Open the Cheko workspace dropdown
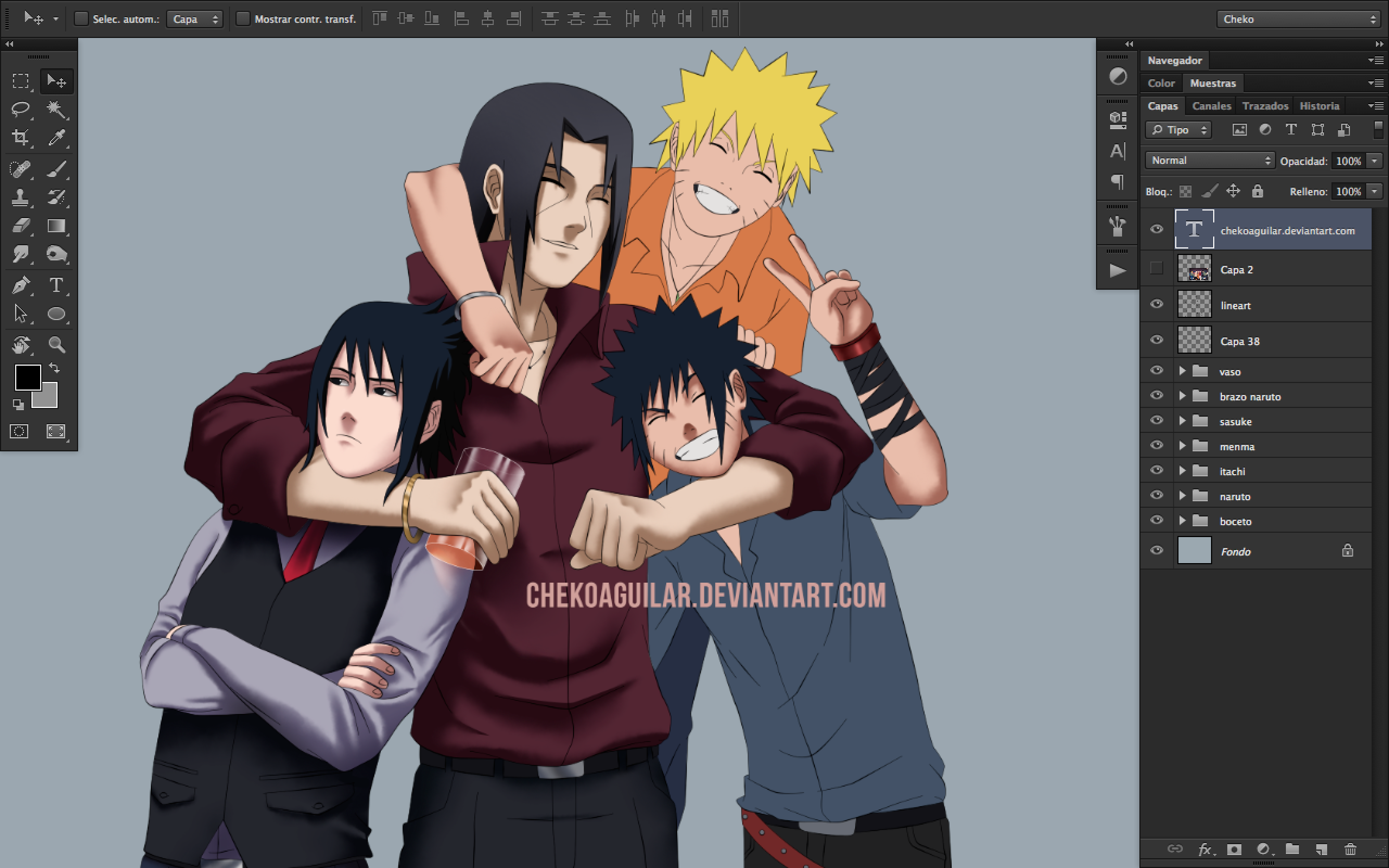Screen dimensions: 1389x868 [x=1298, y=19]
